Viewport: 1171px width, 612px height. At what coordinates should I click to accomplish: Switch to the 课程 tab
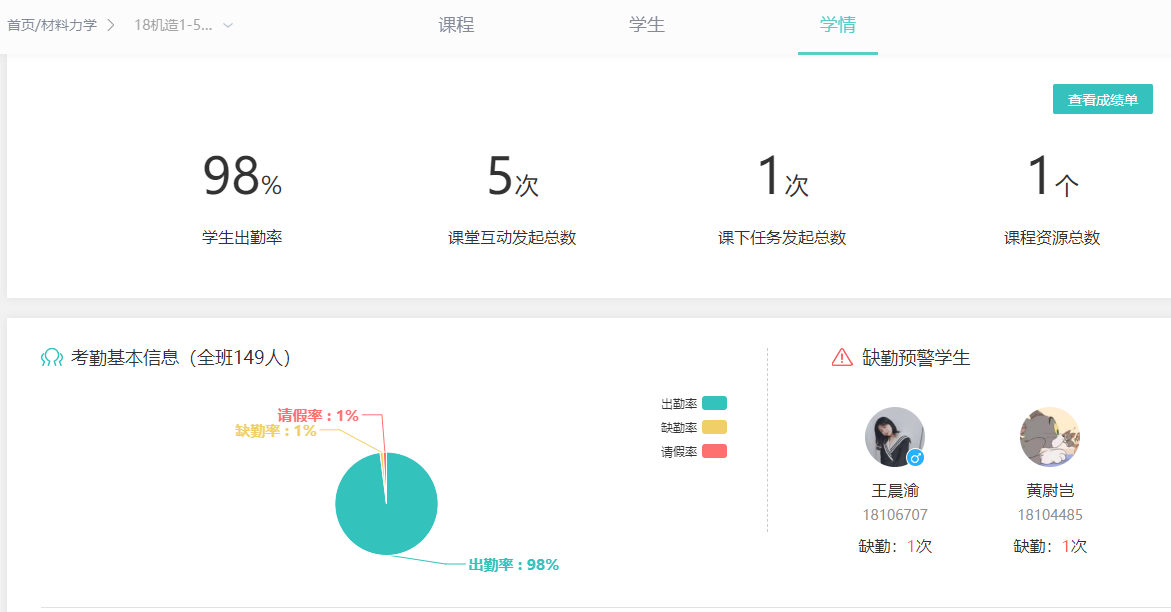[x=456, y=25]
